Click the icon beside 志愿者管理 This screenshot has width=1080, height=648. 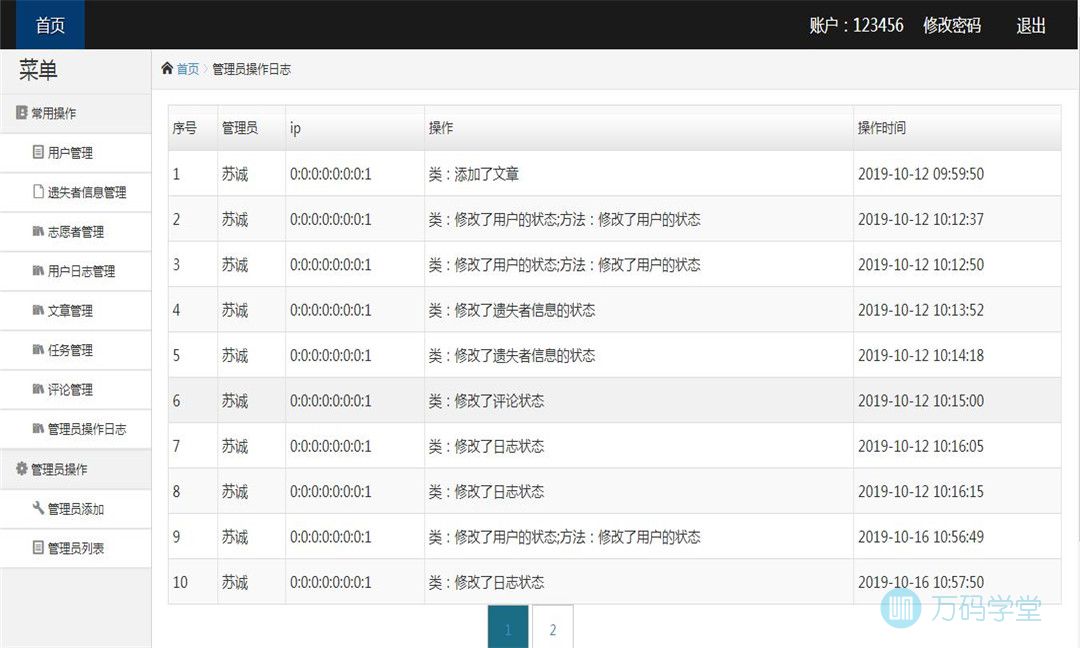pos(38,232)
